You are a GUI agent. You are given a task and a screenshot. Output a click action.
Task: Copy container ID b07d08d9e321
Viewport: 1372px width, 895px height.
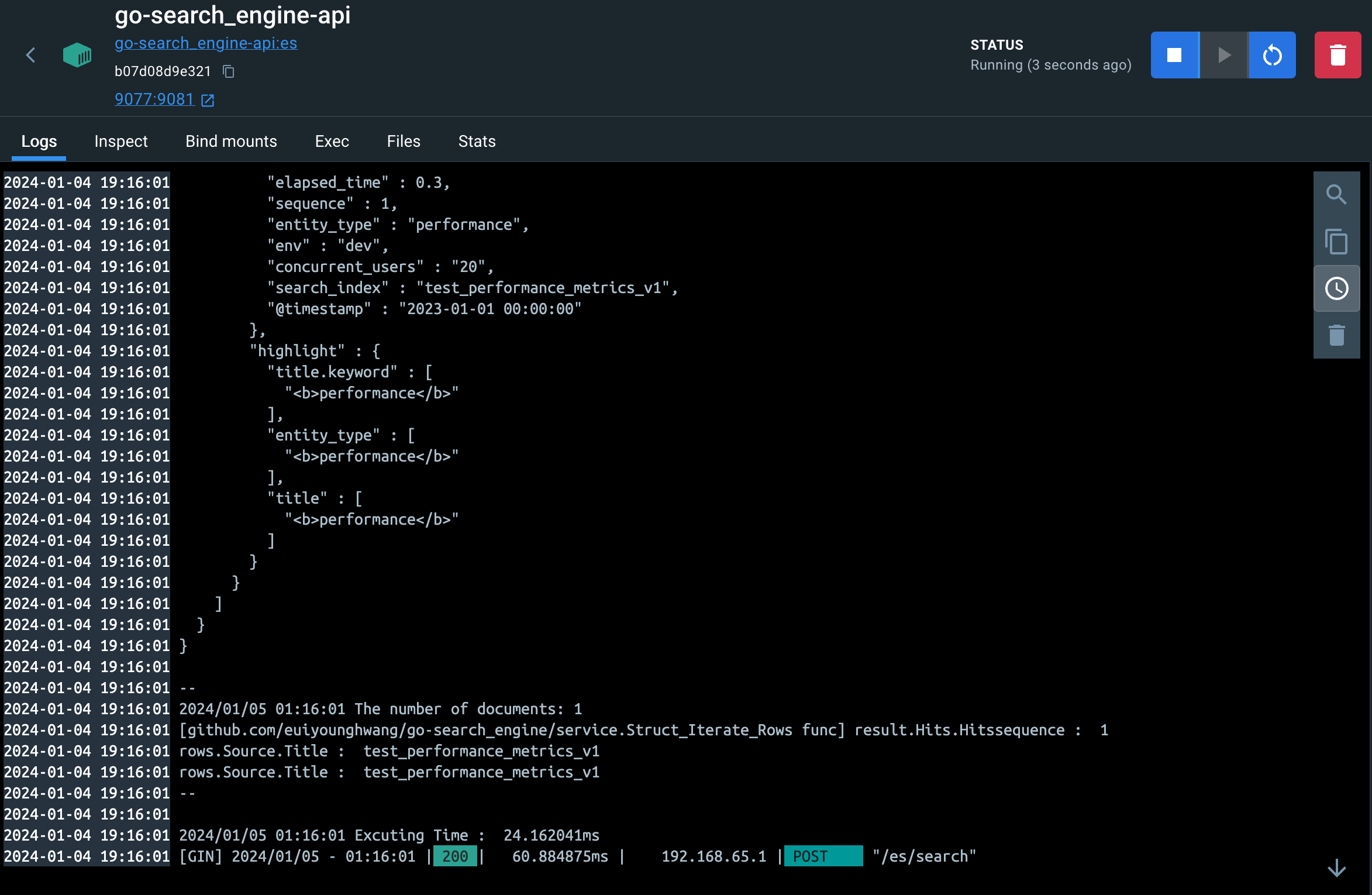[x=229, y=71]
